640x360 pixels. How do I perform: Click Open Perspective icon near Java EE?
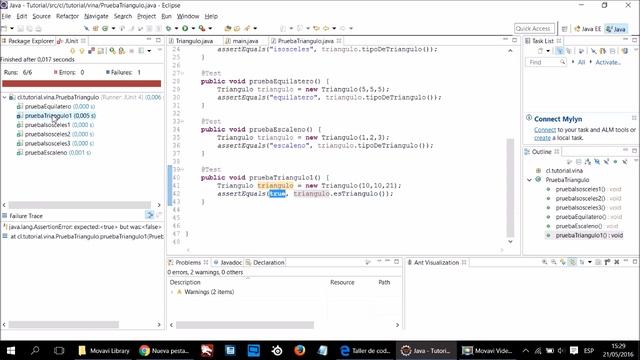[564, 29]
